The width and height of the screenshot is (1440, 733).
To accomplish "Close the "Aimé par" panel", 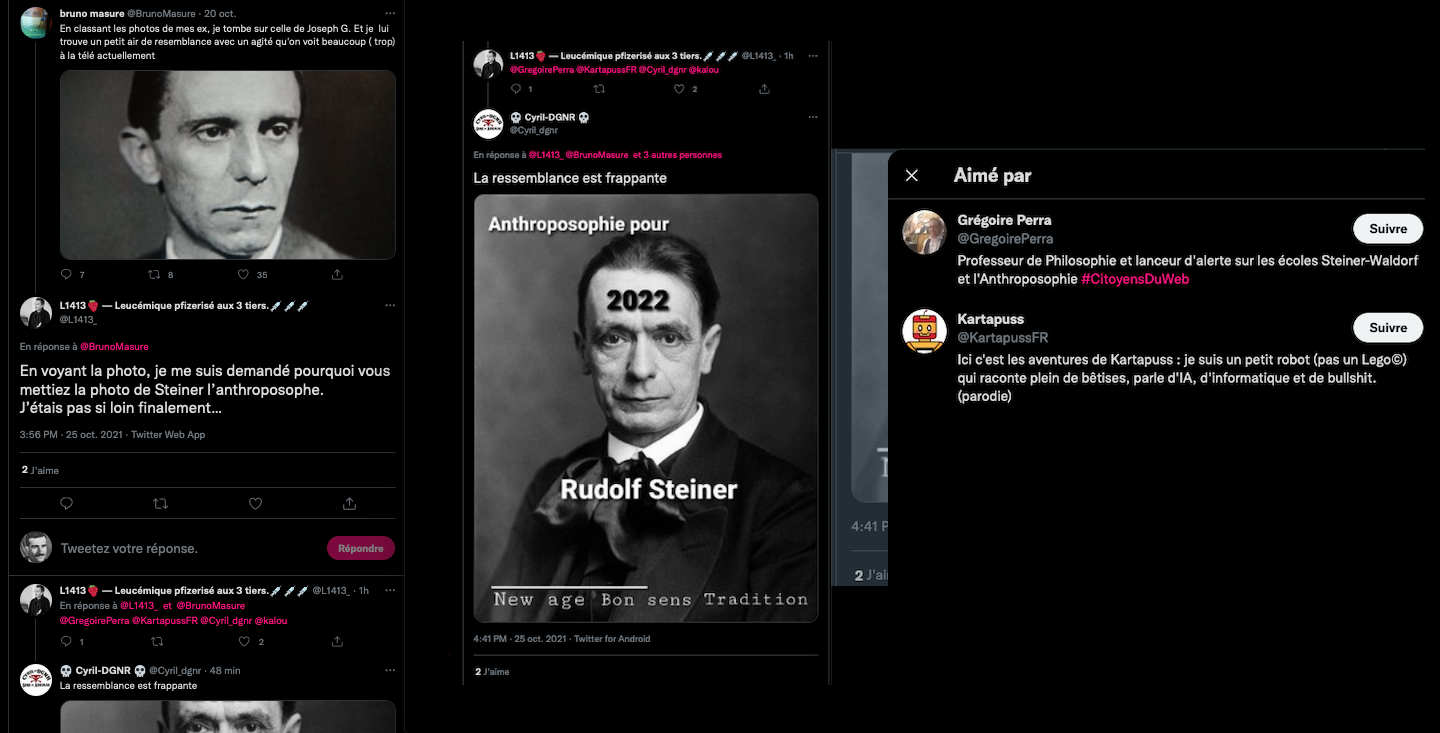I will point(911,176).
